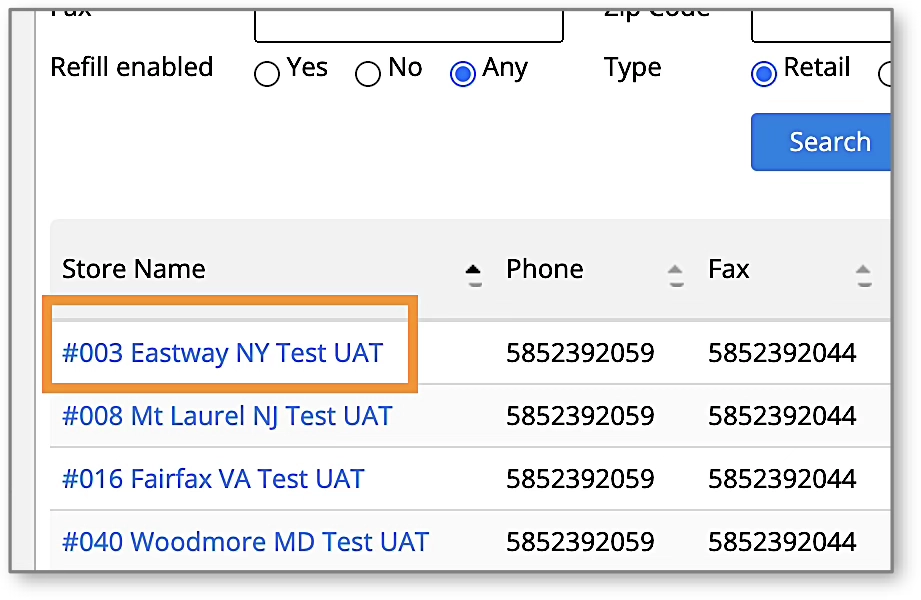Click the Fax column header text
Viewport: 921px width, 600px height.
coord(729,269)
